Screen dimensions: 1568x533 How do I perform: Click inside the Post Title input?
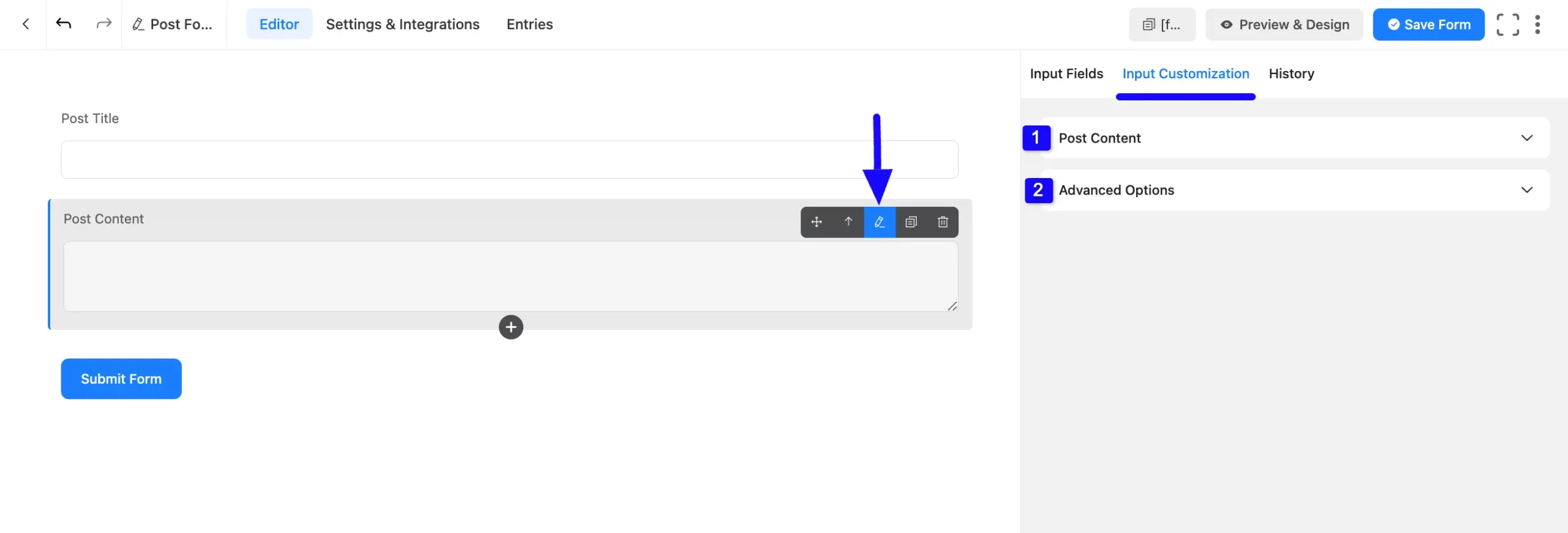tap(508, 159)
